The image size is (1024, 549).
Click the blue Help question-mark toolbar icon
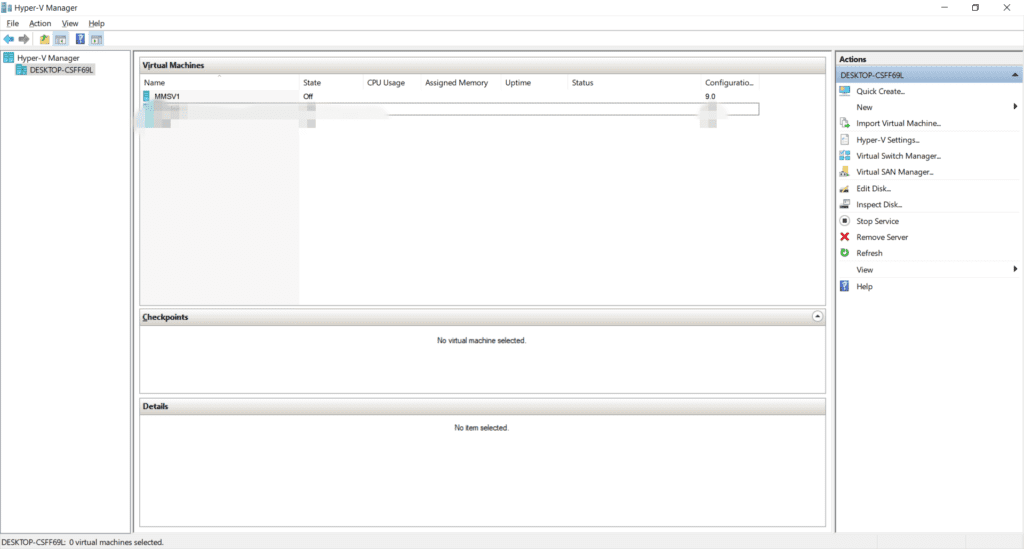point(80,39)
